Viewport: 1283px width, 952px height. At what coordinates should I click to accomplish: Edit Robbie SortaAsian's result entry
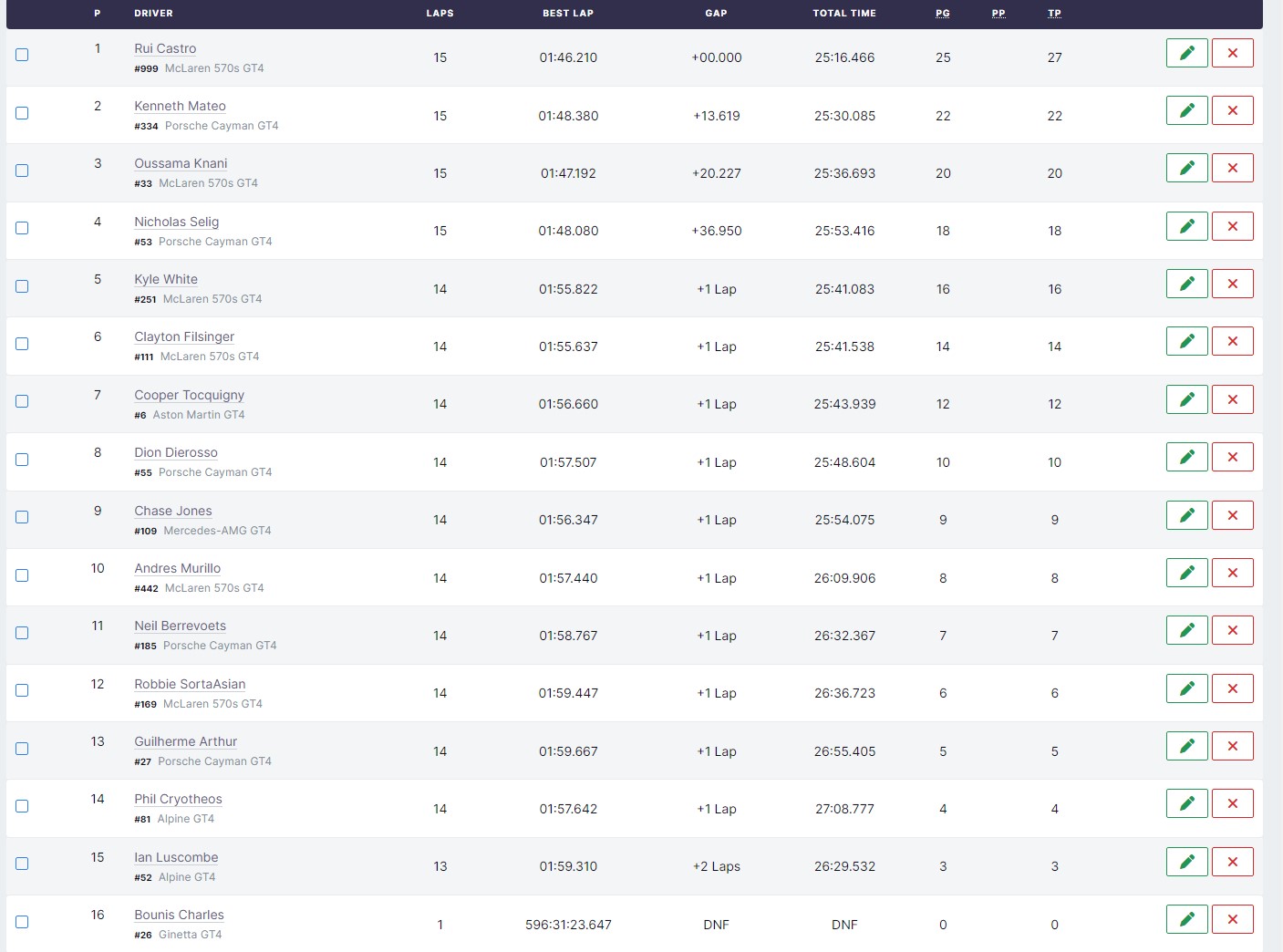click(1186, 688)
